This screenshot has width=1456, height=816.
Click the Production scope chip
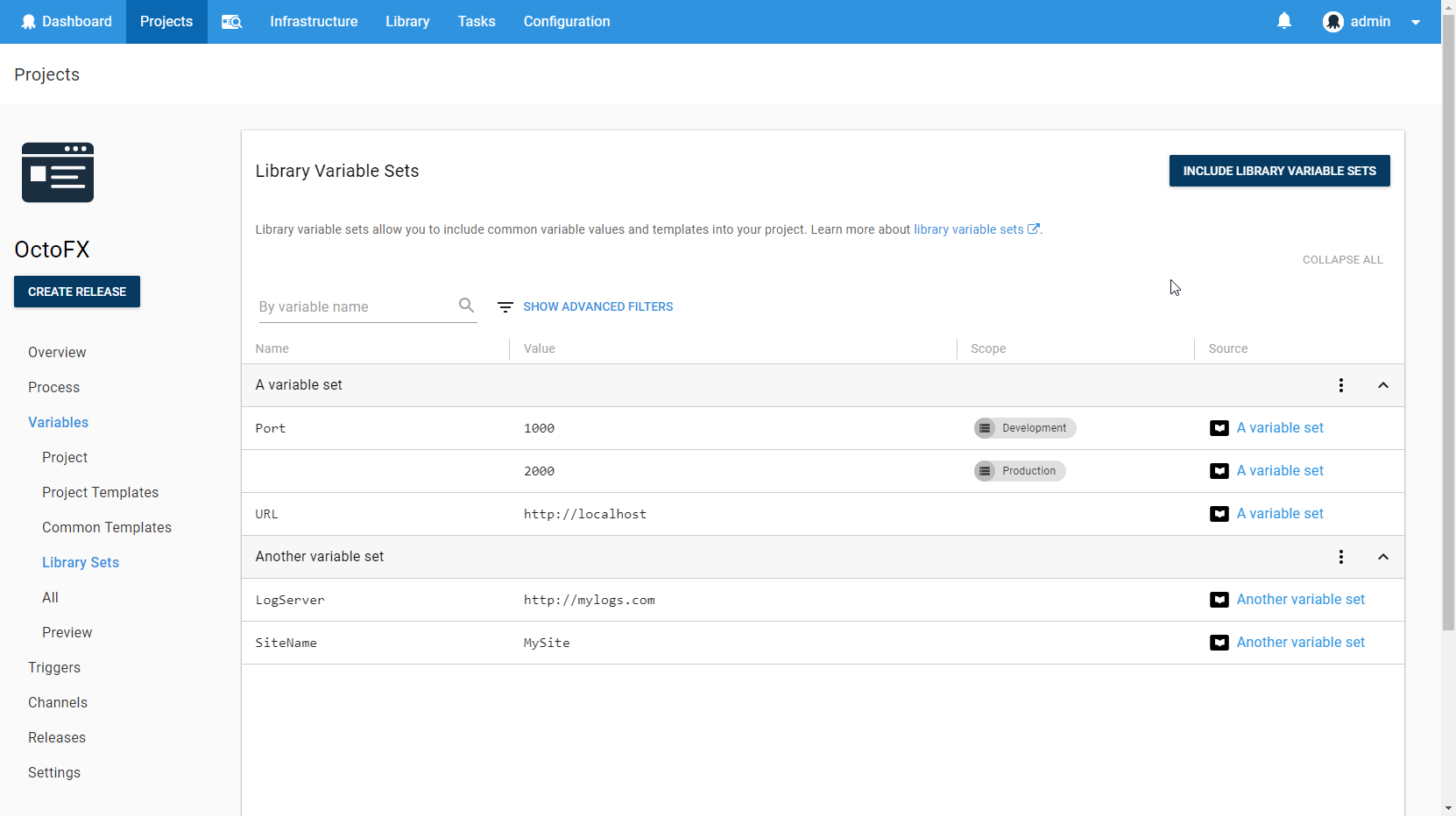click(1019, 471)
